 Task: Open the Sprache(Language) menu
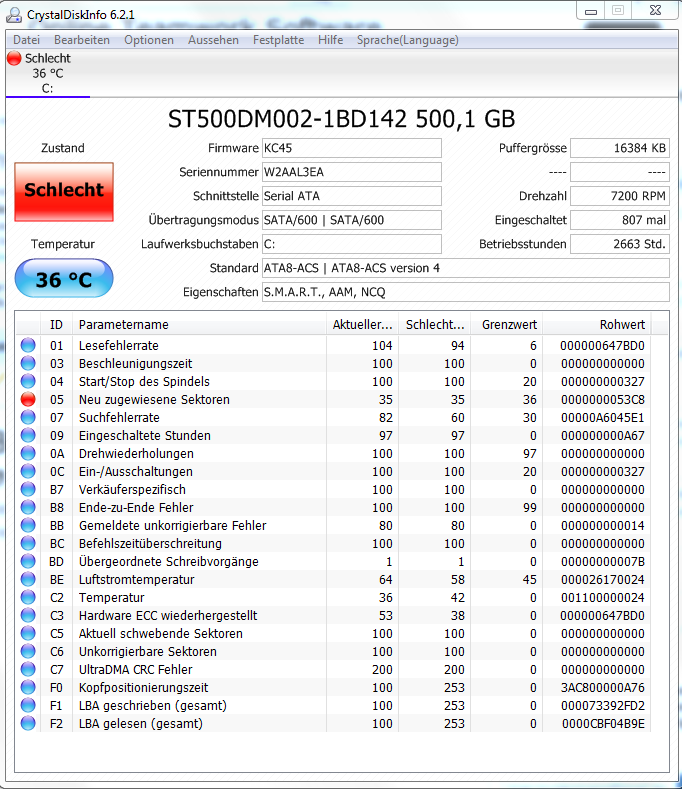407,40
